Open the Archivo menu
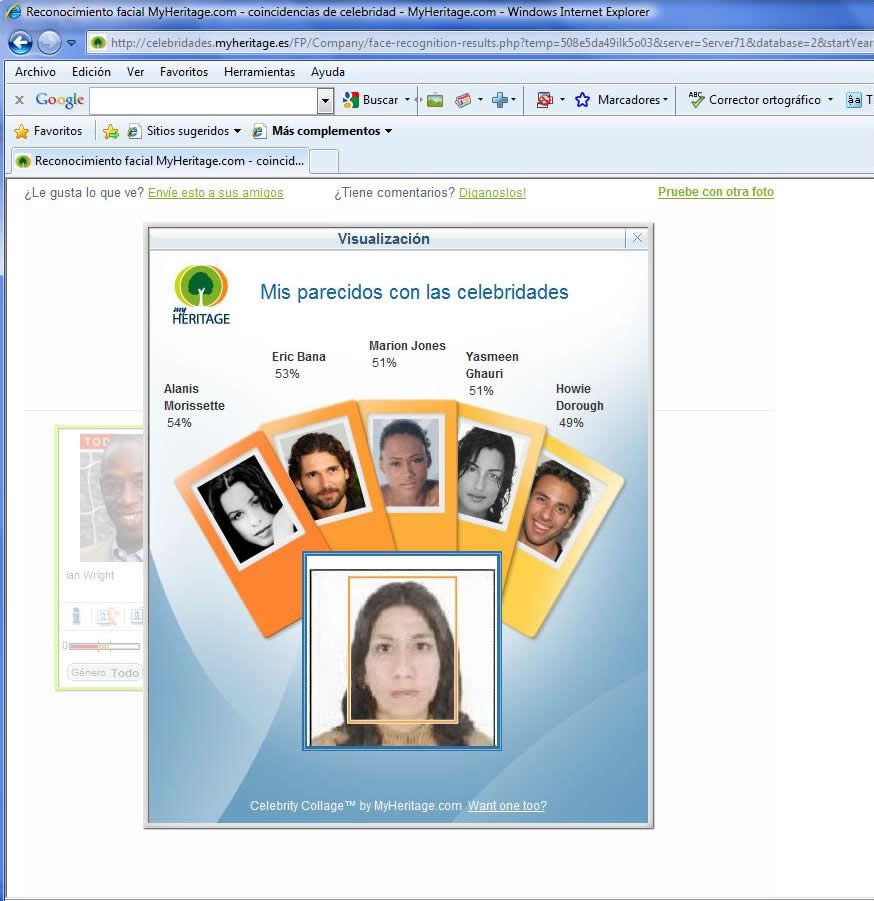The width and height of the screenshot is (874, 901). click(36, 72)
